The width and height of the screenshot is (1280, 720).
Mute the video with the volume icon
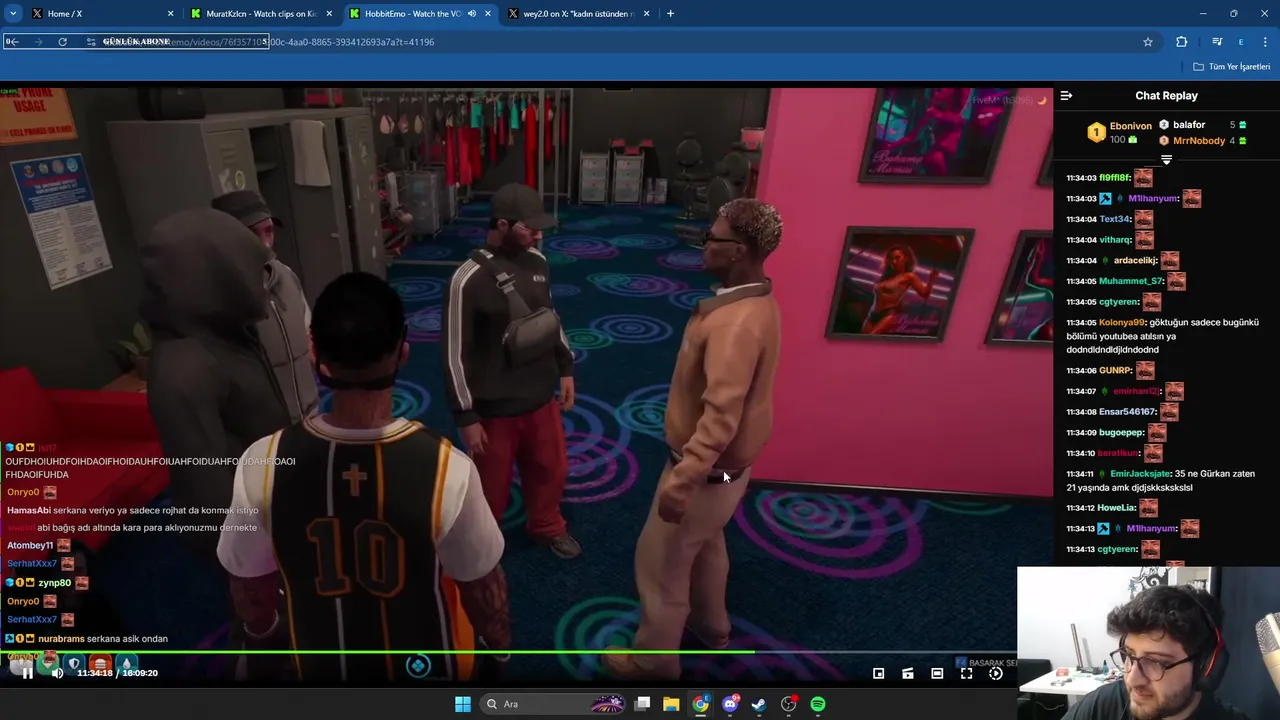[x=57, y=673]
